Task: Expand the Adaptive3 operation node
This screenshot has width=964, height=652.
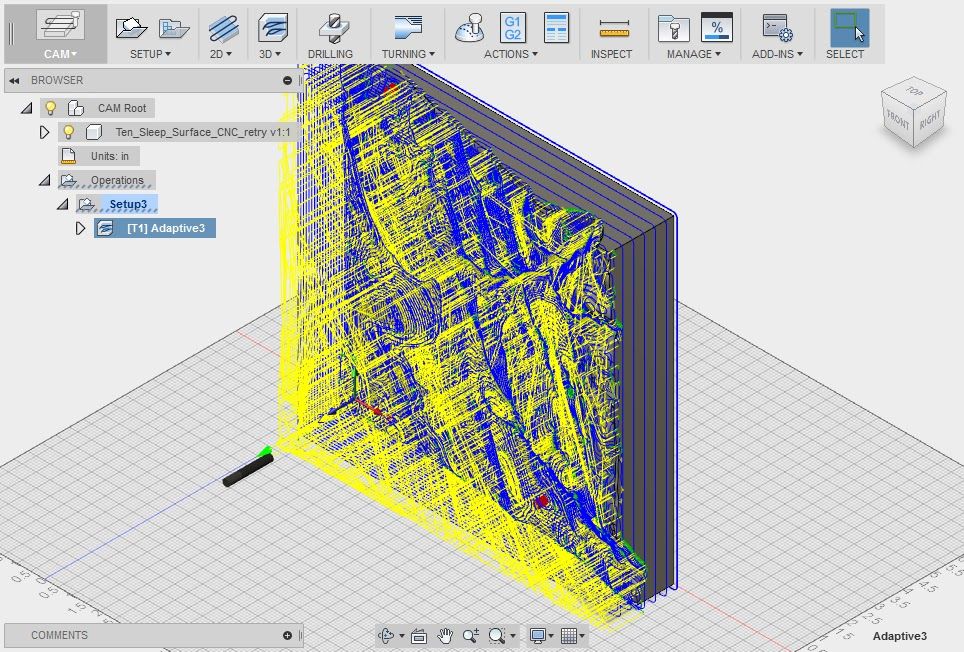Action: click(x=80, y=227)
